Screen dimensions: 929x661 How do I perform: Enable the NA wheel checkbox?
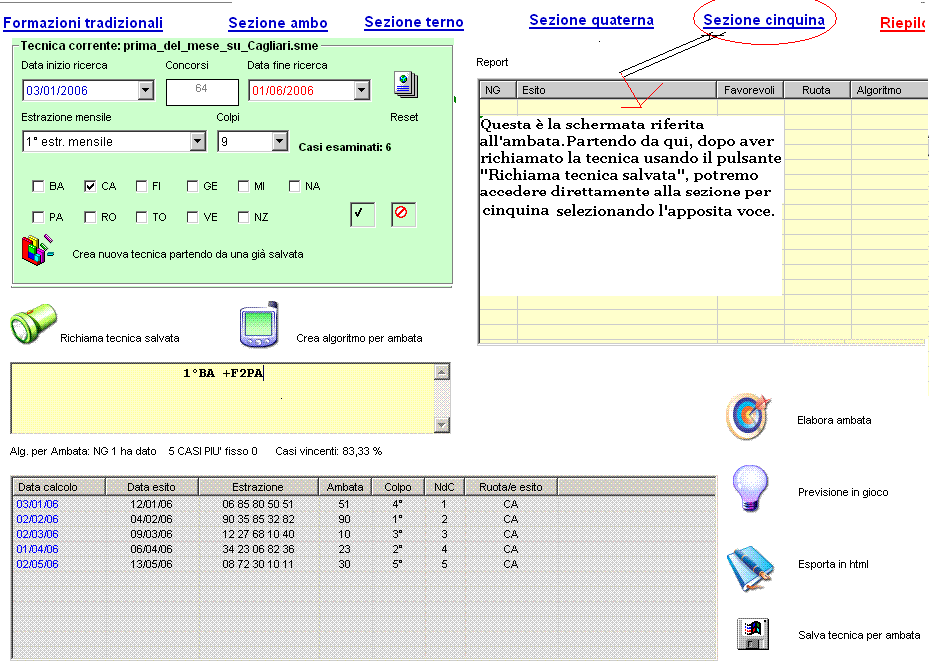pyautogui.click(x=294, y=187)
